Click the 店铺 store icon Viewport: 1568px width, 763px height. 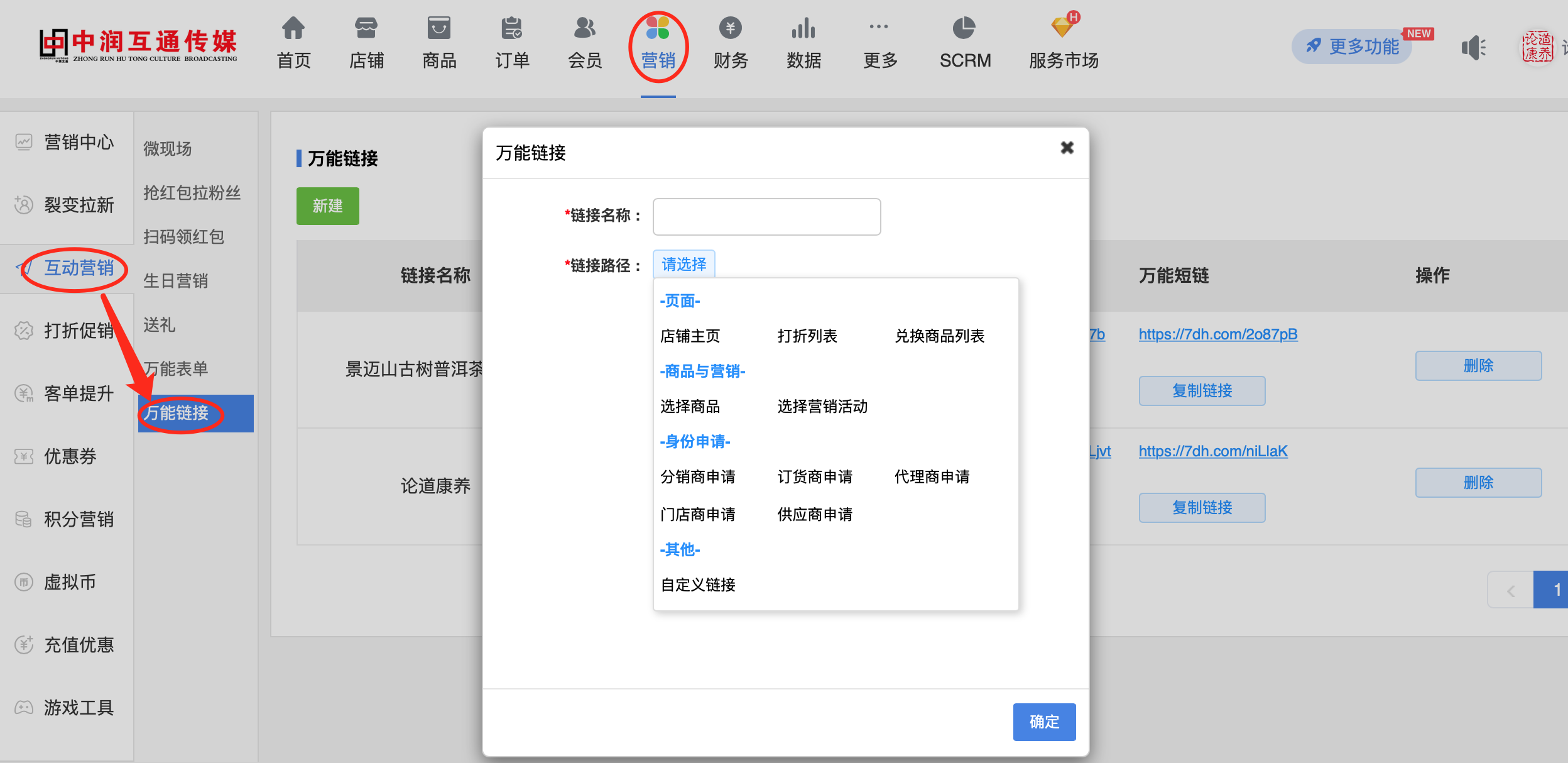click(x=366, y=29)
